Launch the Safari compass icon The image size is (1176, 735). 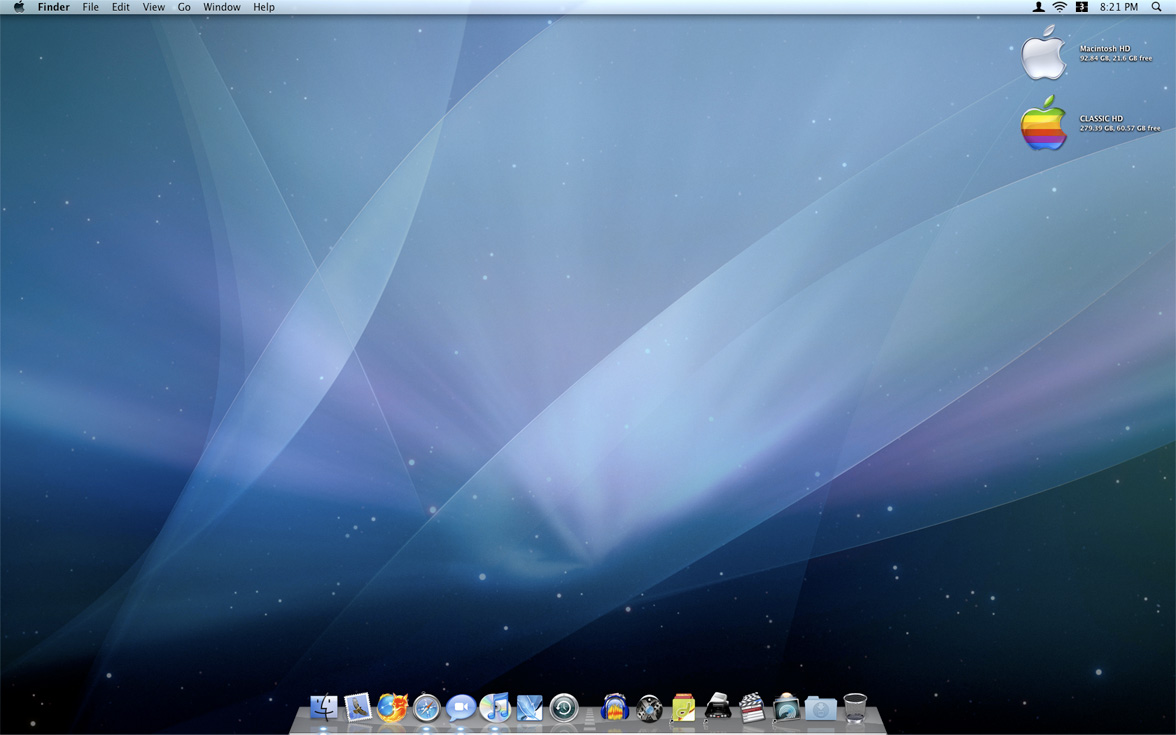(x=427, y=707)
